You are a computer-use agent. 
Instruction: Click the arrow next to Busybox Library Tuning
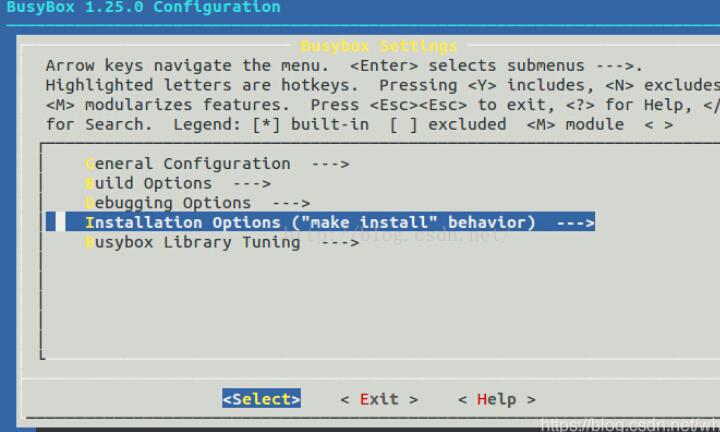(x=339, y=242)
